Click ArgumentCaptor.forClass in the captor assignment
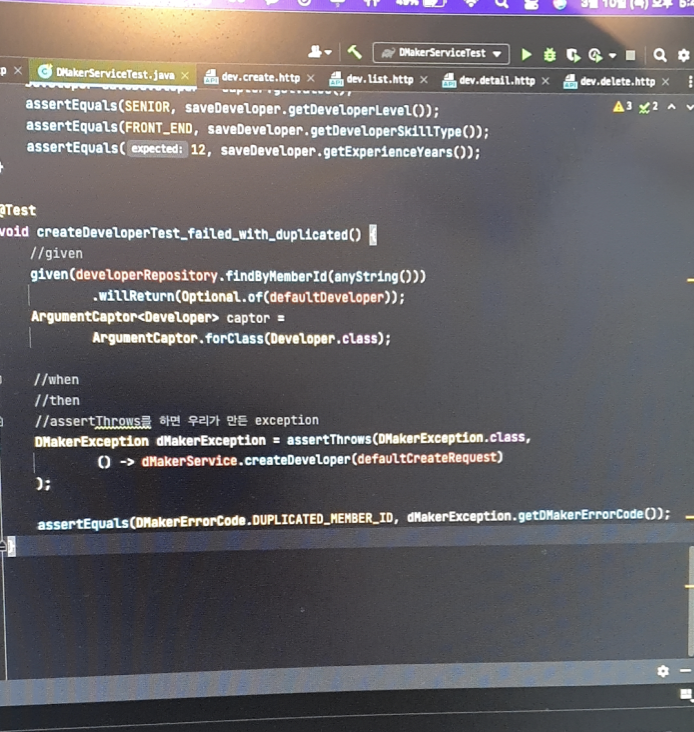The image size is (694, 732). point(178,338)
